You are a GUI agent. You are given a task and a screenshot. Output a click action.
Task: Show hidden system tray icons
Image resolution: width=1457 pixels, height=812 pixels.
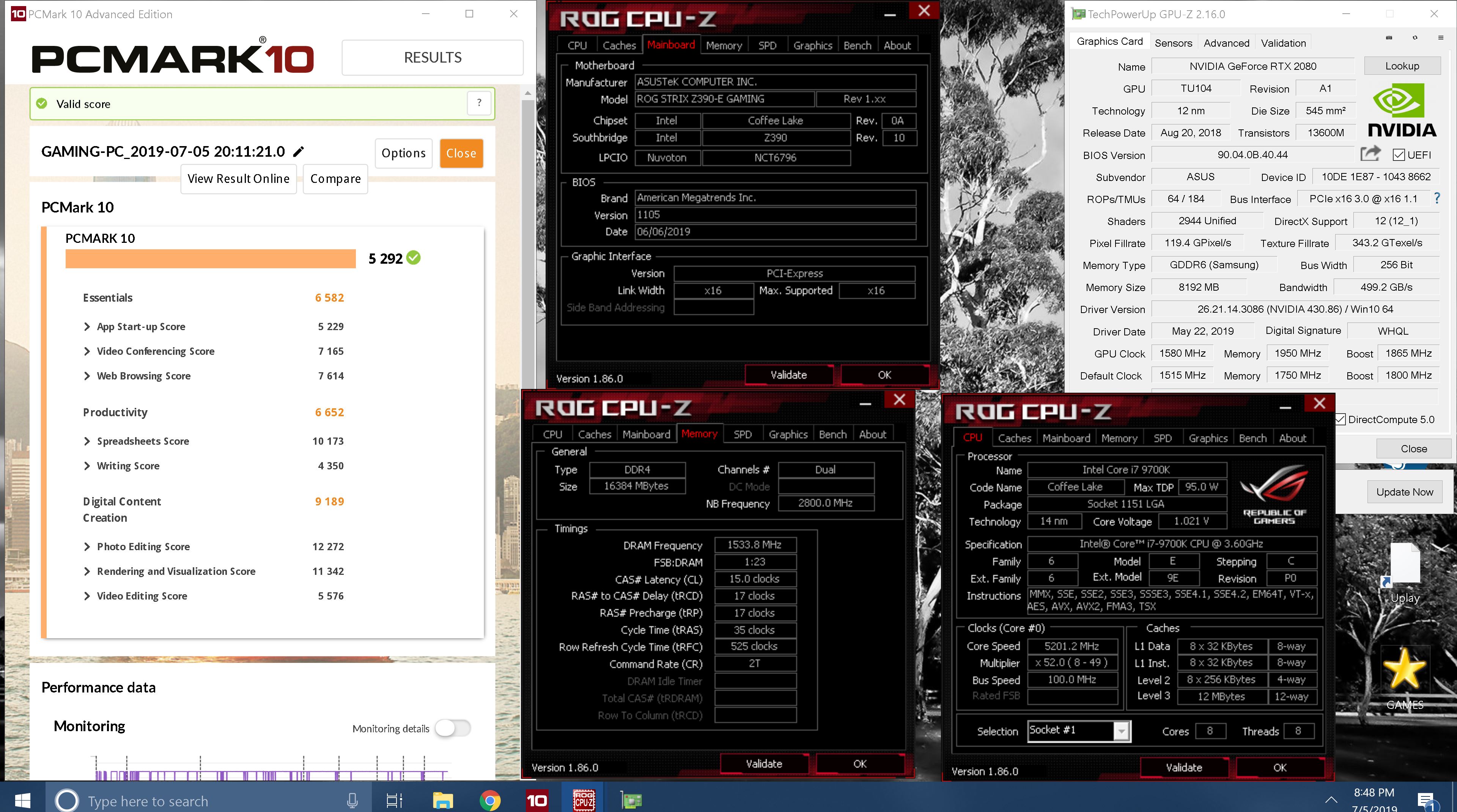pyautogui.click(x=1331, y=800)
